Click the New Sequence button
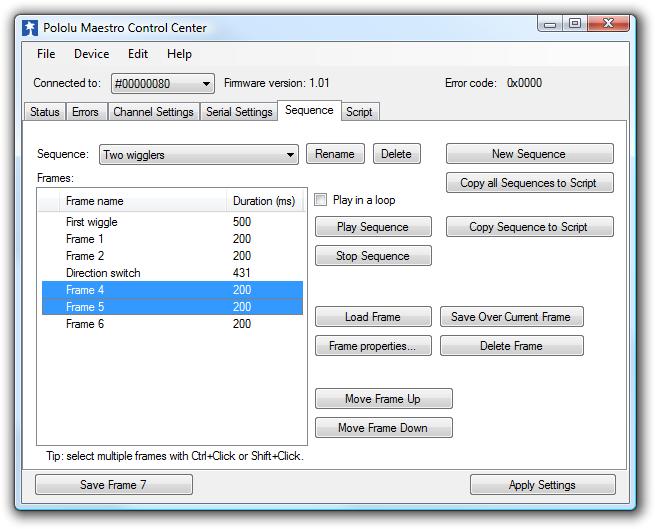 pos(529,154)
